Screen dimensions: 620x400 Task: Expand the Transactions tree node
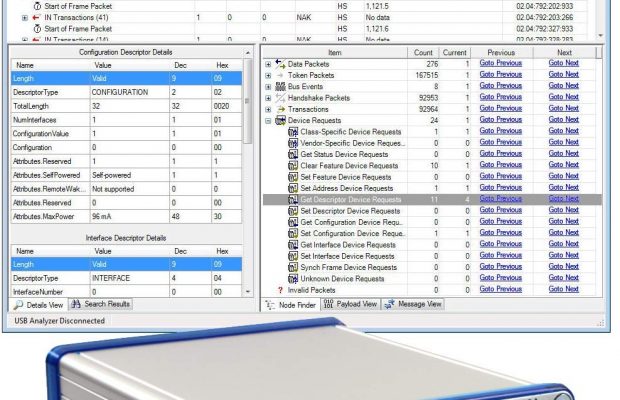tap(268, 109)
